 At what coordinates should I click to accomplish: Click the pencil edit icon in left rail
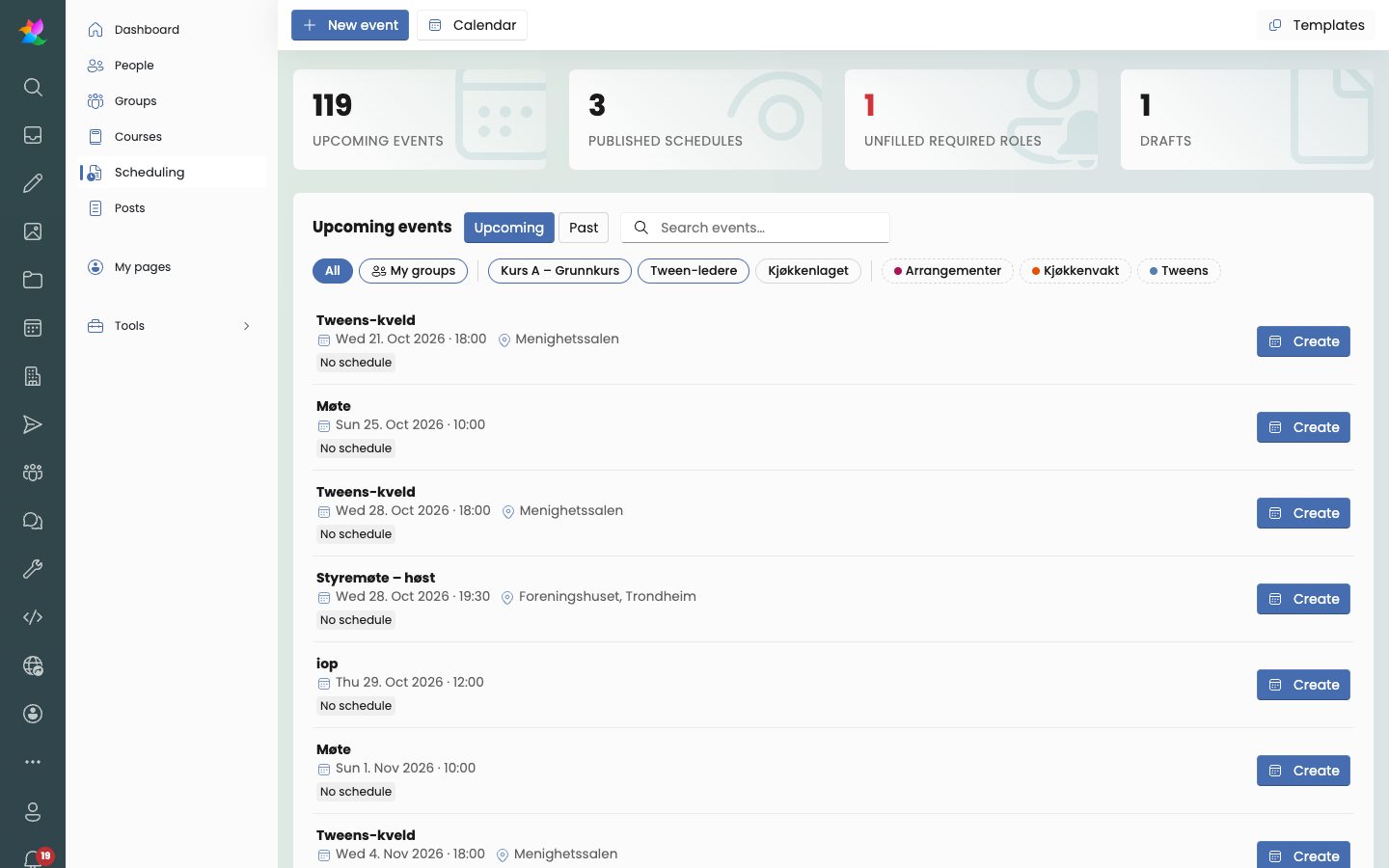pos(33,183)
